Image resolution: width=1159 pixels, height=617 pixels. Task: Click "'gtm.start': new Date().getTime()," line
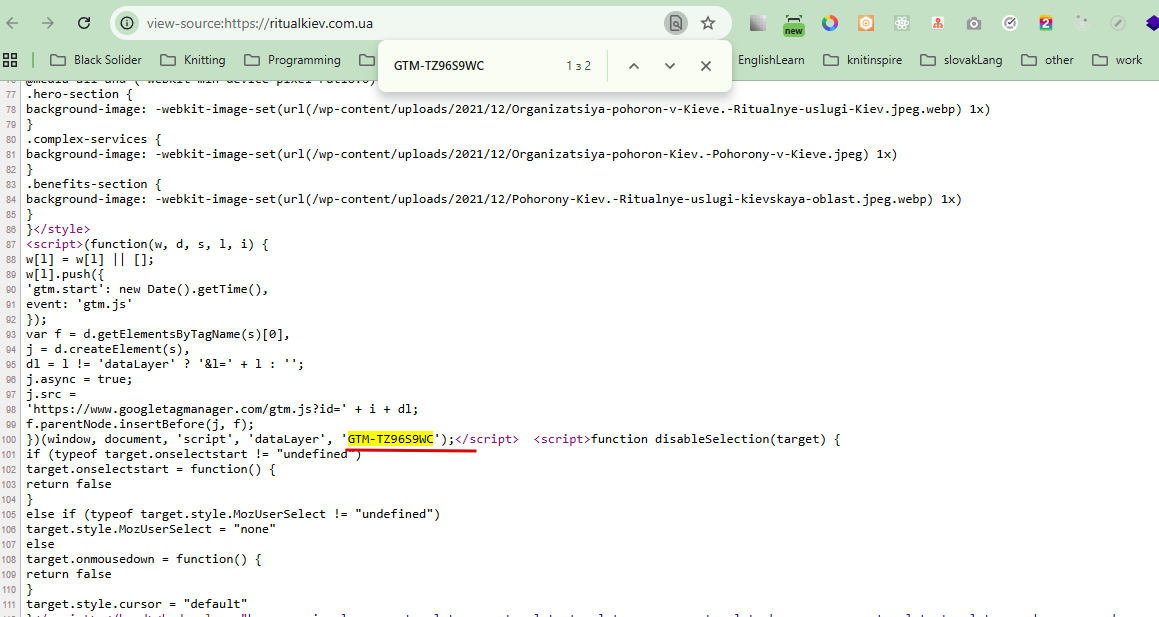[x=147, y=289]
